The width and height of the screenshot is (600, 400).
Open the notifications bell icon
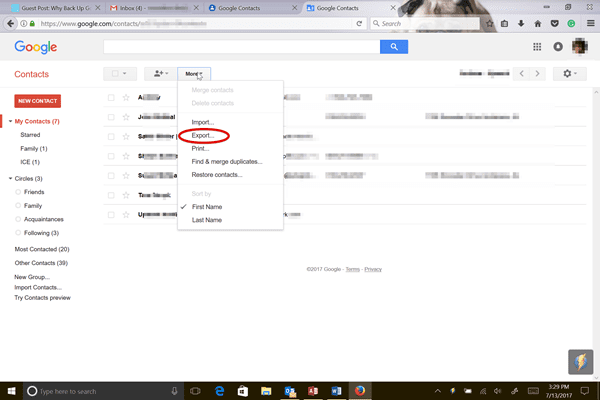[x=558, y=47]
